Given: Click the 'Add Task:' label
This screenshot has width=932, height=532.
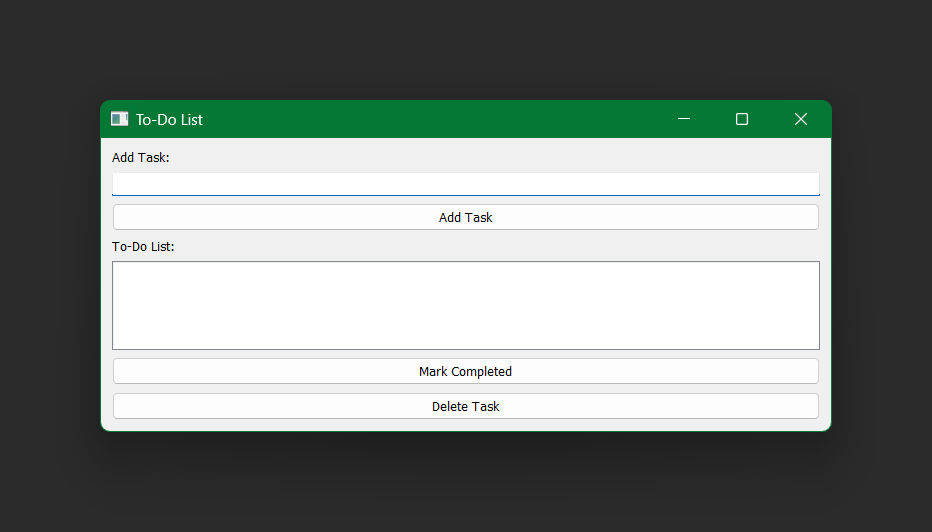Looking at the screenshot, I should pyautogui.click(x=141, y=158).
